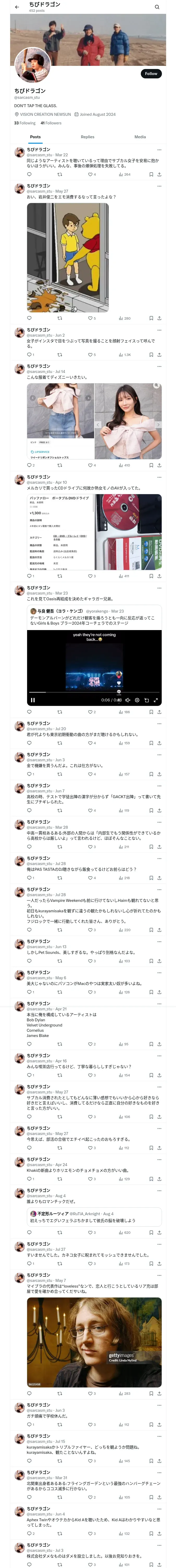Share the Jun 2 Instagram post
Viewport: 176px width, 1568px height.
tap(160, 354)
